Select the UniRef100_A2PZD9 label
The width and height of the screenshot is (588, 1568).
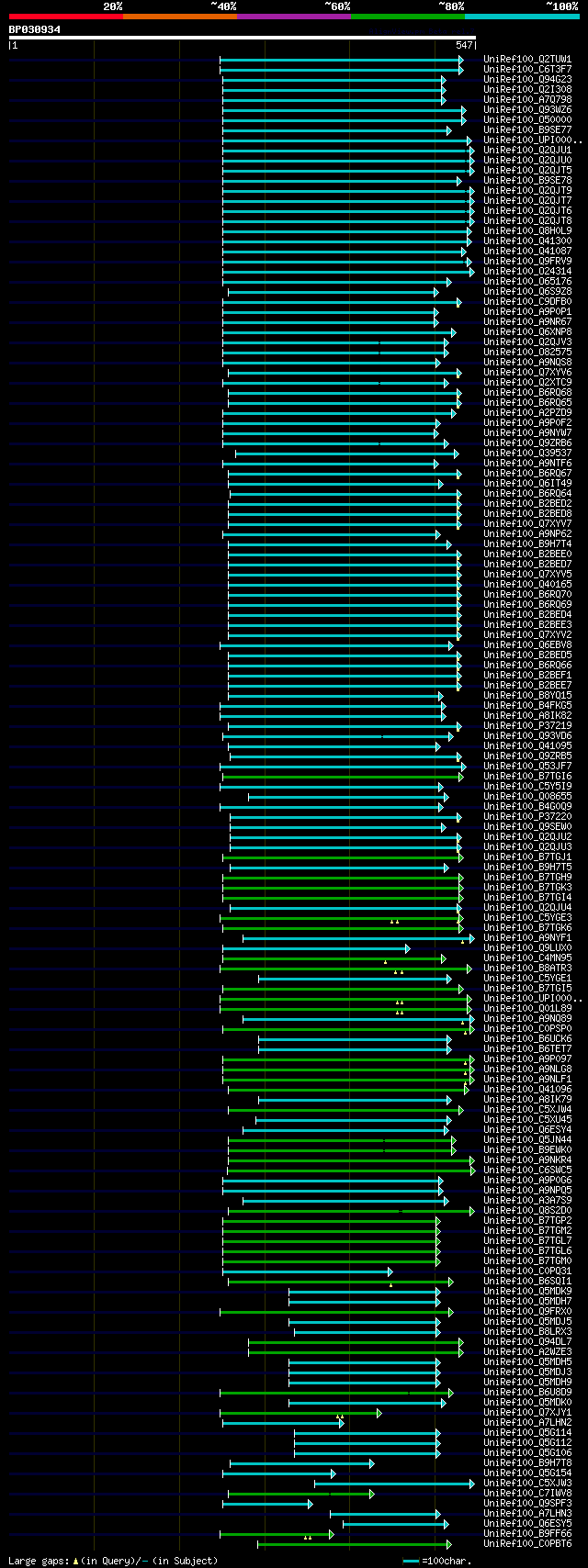(x=527, y=413)
